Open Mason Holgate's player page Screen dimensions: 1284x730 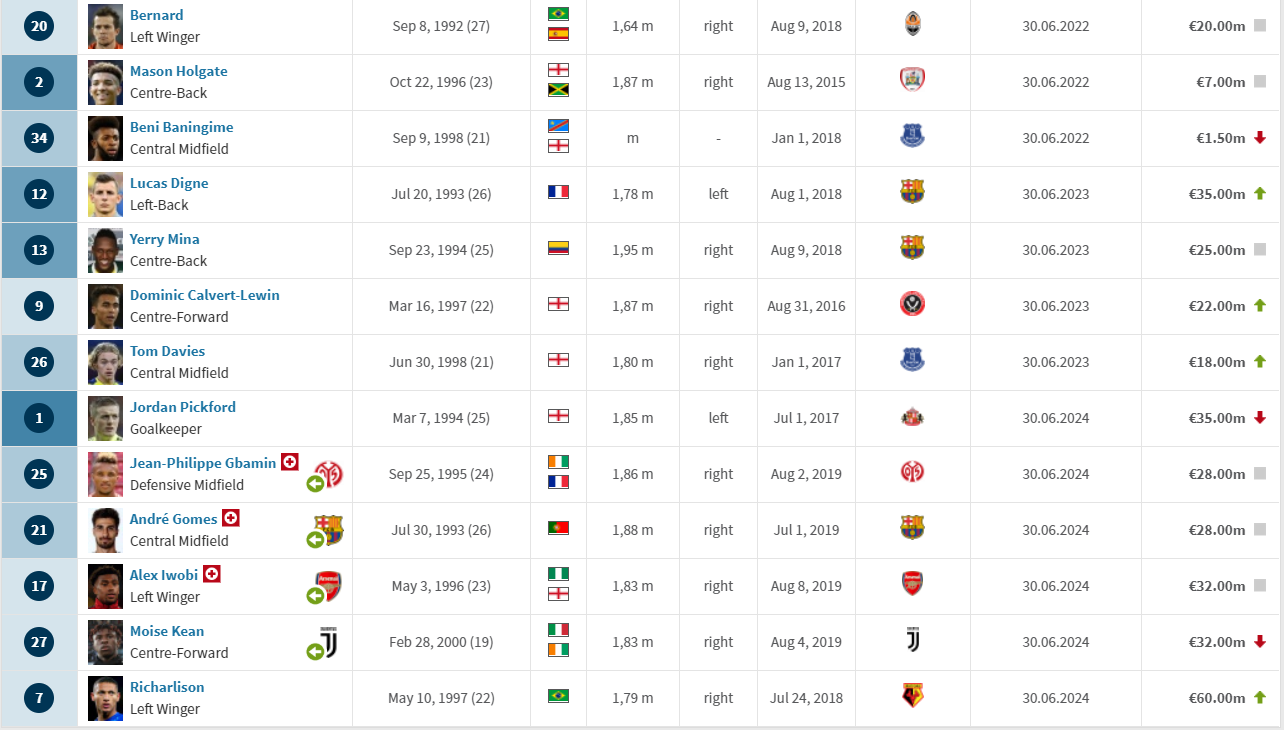click(x=179, y=71)
